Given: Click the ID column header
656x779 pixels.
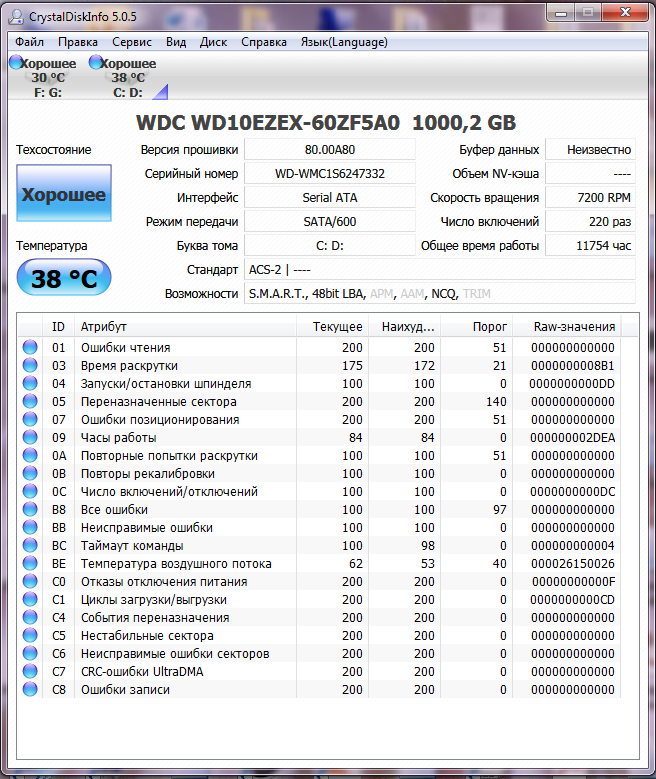Looking at the screenshot, I should (58, 326).
